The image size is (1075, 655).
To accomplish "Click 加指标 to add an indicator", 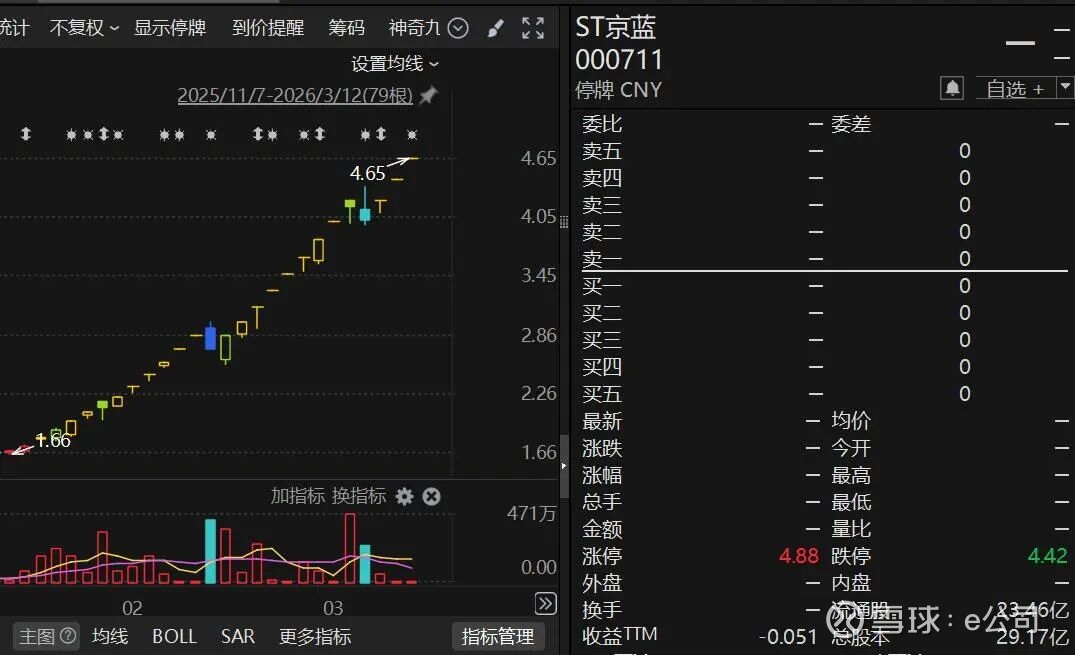I will [298, 496].
